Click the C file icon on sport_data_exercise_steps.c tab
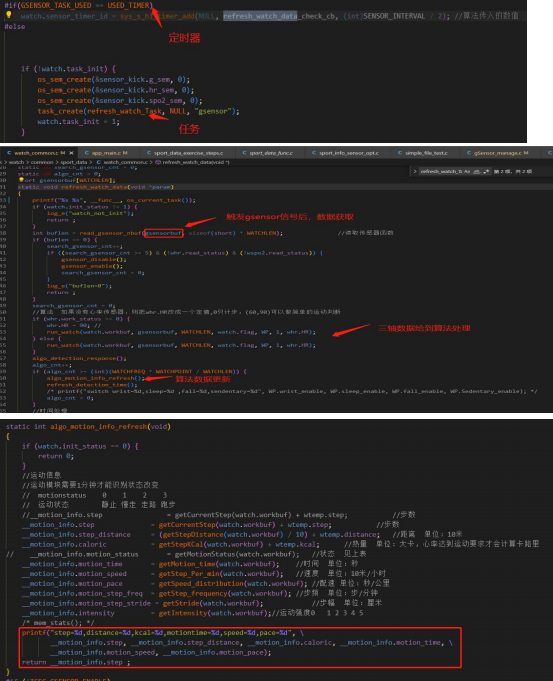The image size is (553, 681). pyautogui.click(x=149, y=153)
